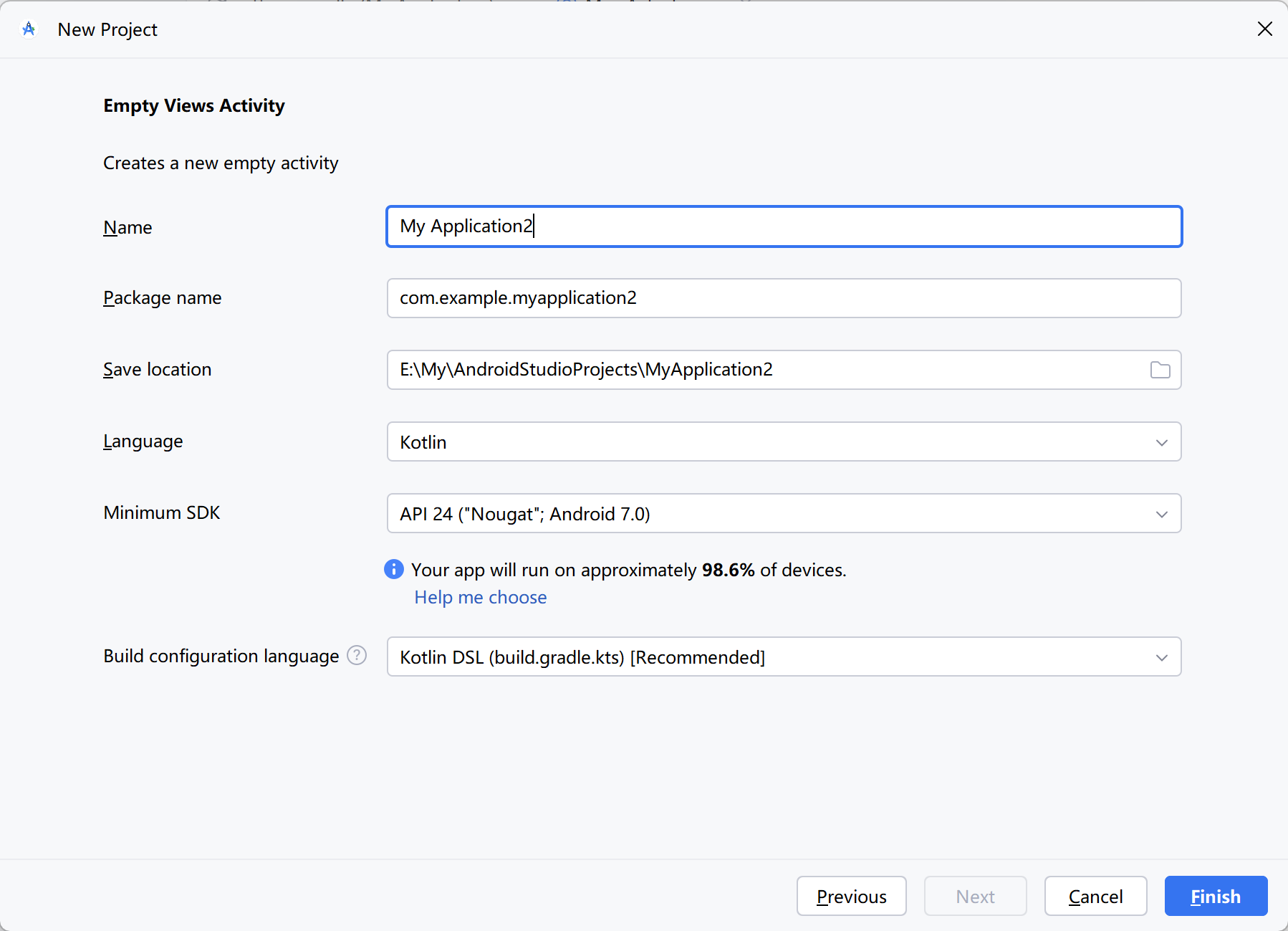
Task: Click the blue info icon near device percentage
Action: point(394,569)
